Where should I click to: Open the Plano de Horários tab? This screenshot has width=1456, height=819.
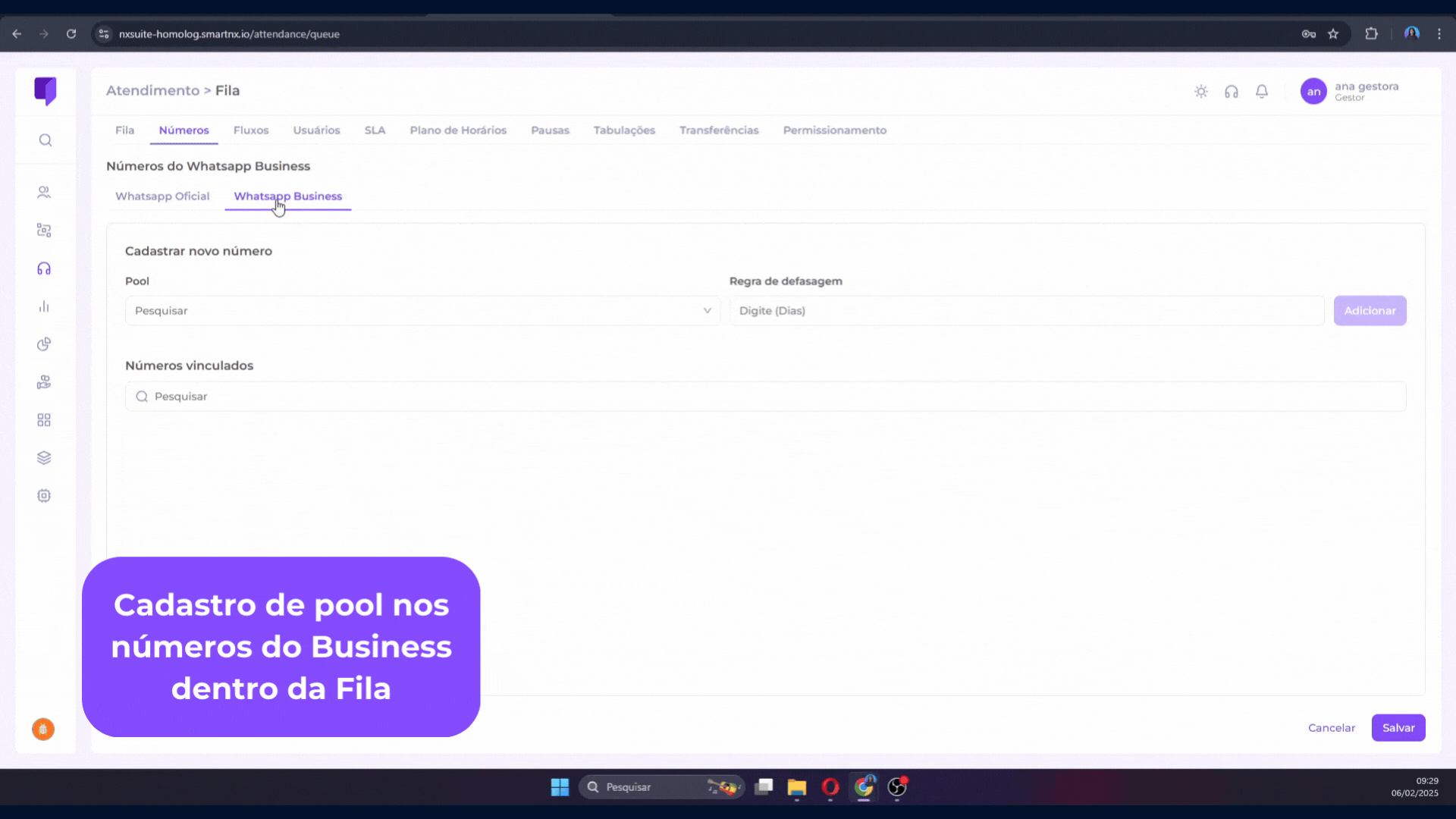tap(458, 130)
